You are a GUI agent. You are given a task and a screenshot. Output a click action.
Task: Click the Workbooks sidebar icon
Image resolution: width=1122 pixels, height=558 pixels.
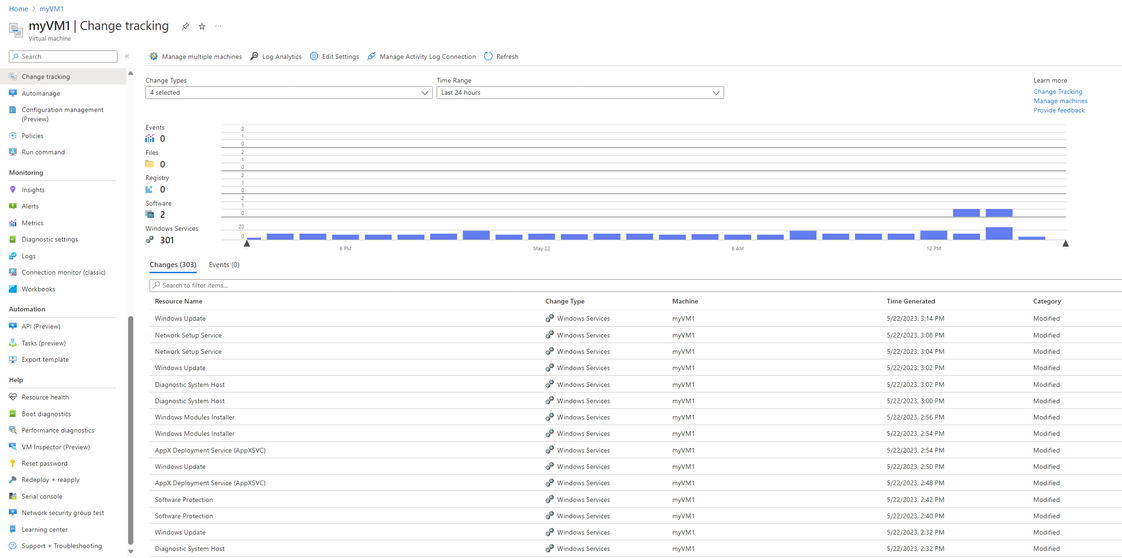[13, 289]
